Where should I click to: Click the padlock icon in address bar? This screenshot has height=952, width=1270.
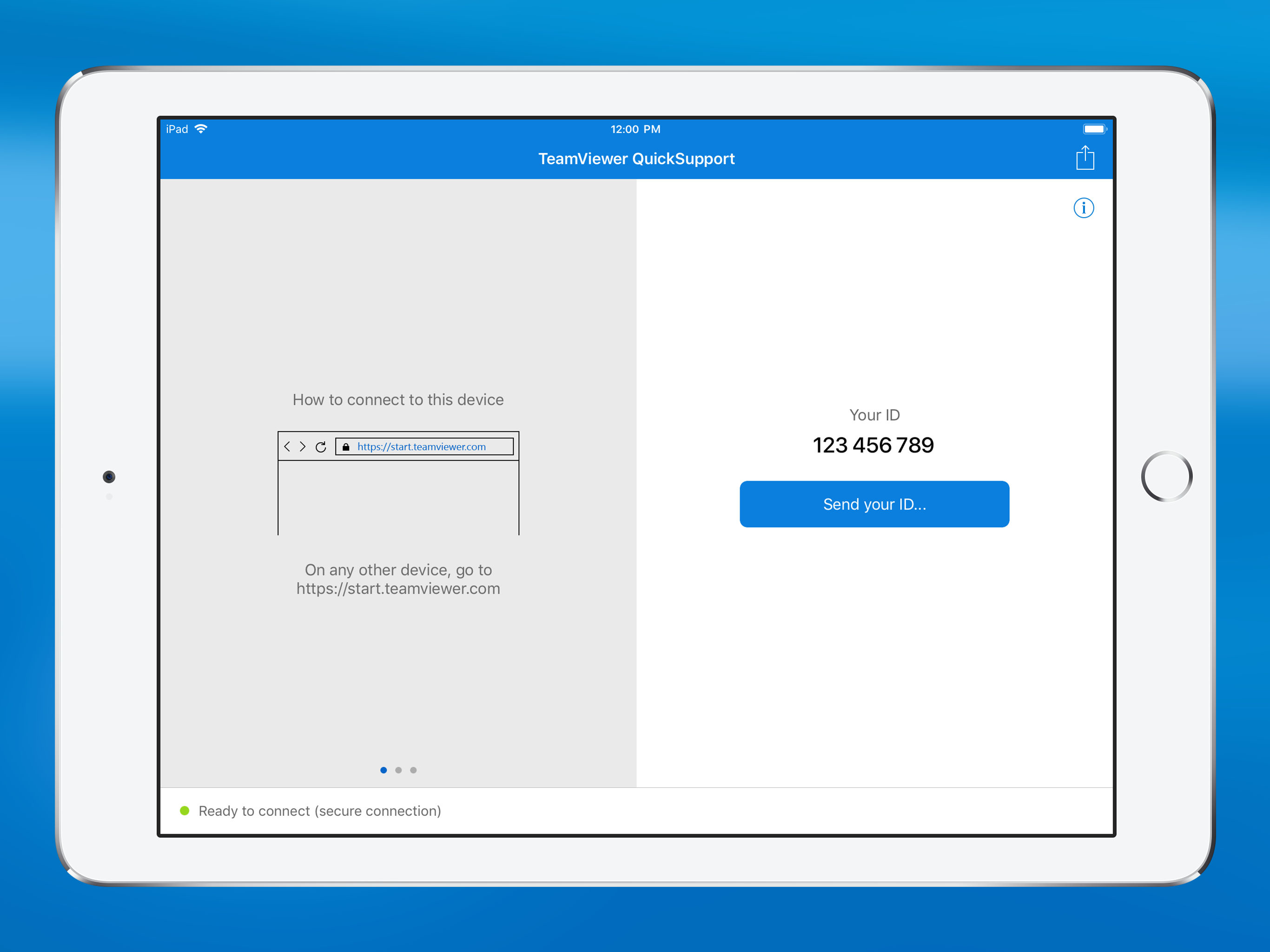click(346, 447)
